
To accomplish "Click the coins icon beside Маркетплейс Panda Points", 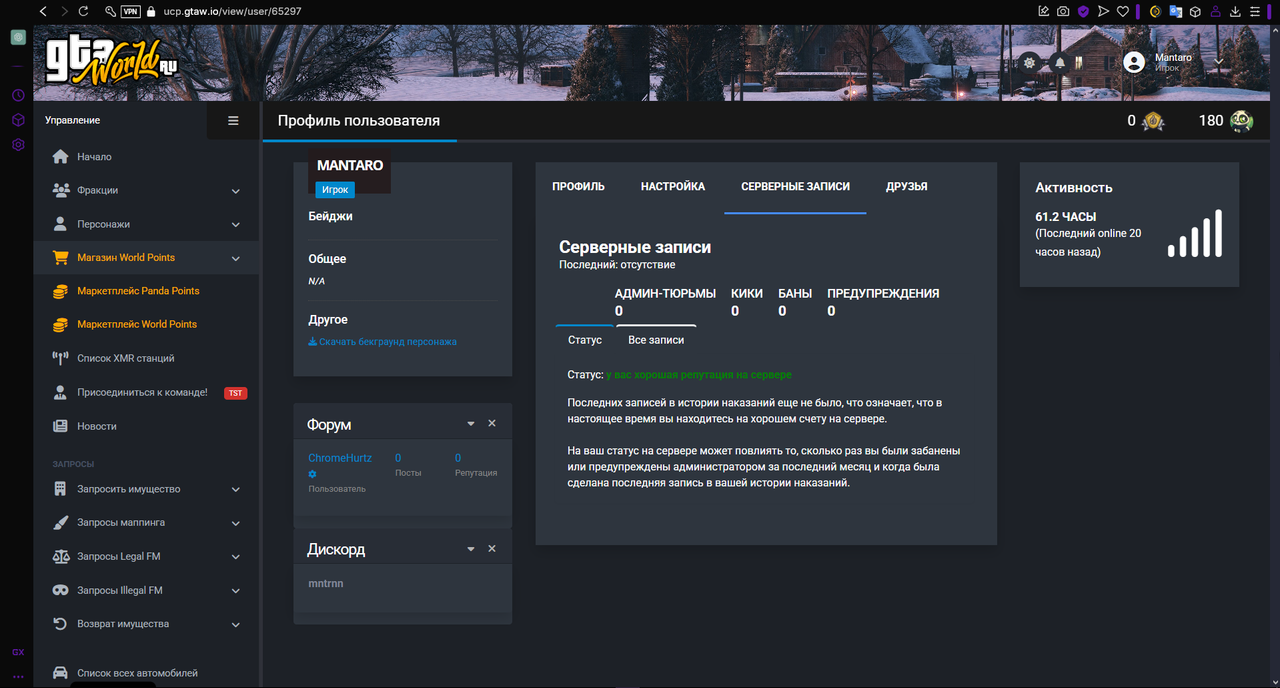I will 60,291.
